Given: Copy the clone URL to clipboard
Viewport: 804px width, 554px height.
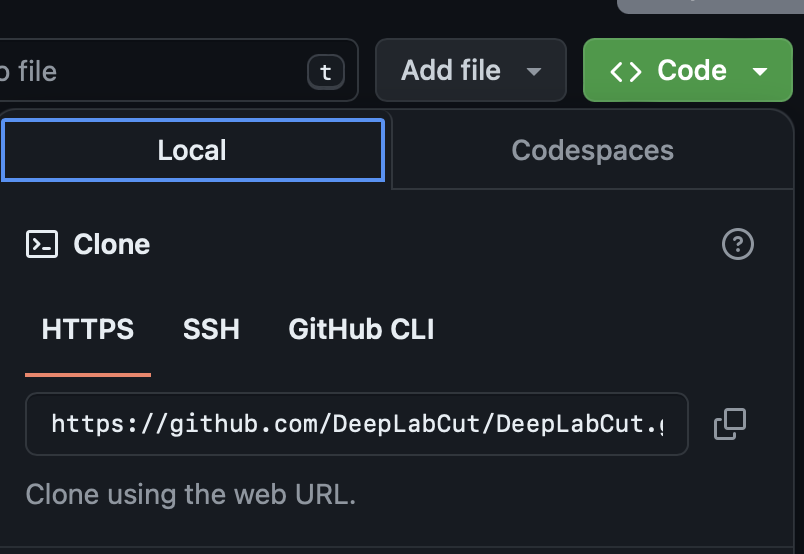Looking at the screenshot, I should 730,424.
